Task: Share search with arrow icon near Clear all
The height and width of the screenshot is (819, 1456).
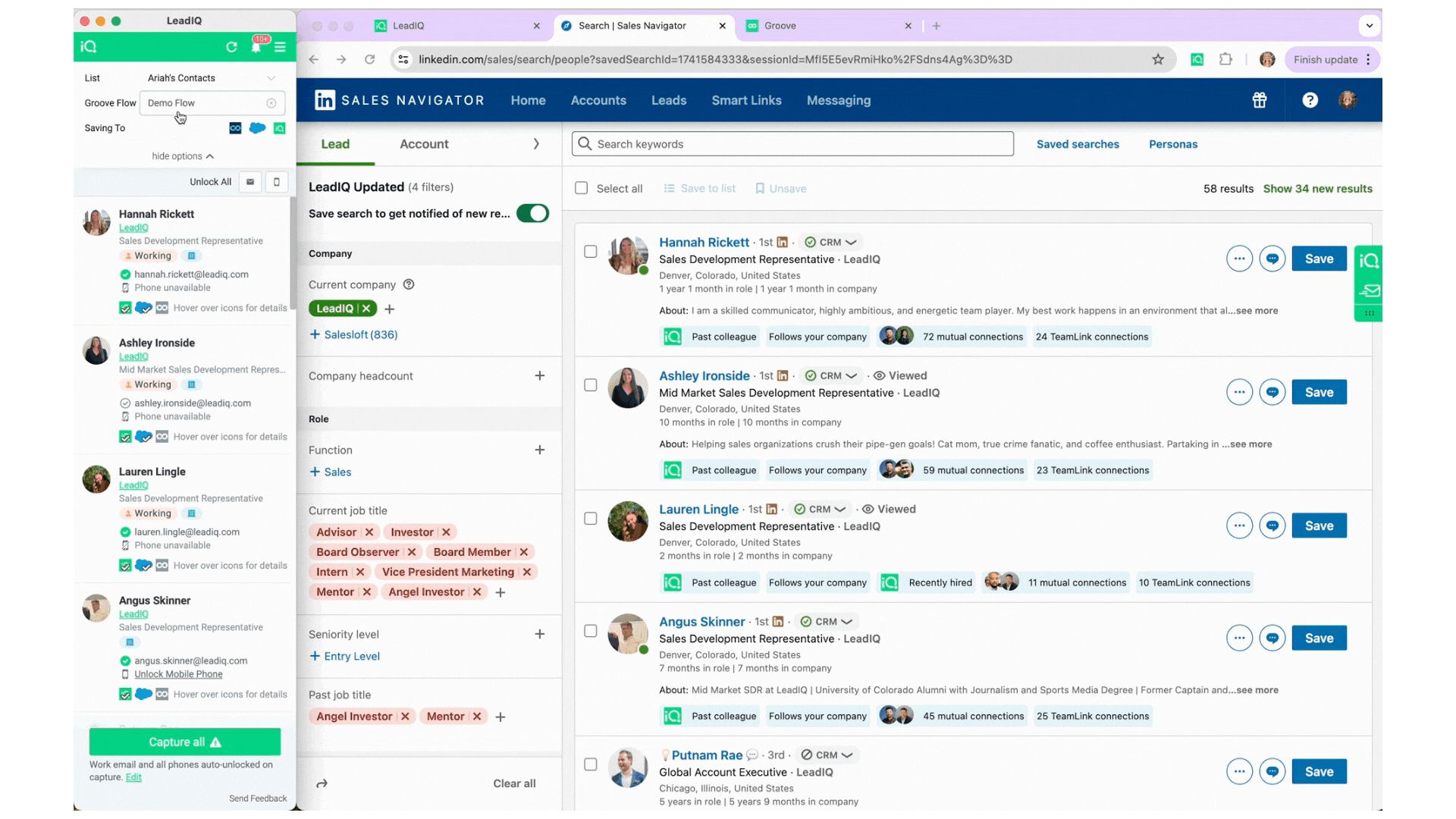Action: (x=322, y=783)
